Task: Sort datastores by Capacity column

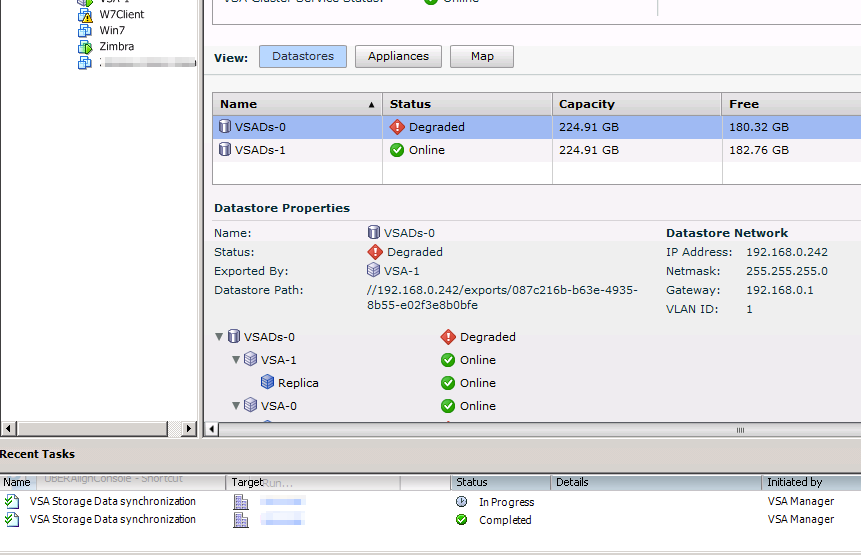Action: [x=636, y=104]
